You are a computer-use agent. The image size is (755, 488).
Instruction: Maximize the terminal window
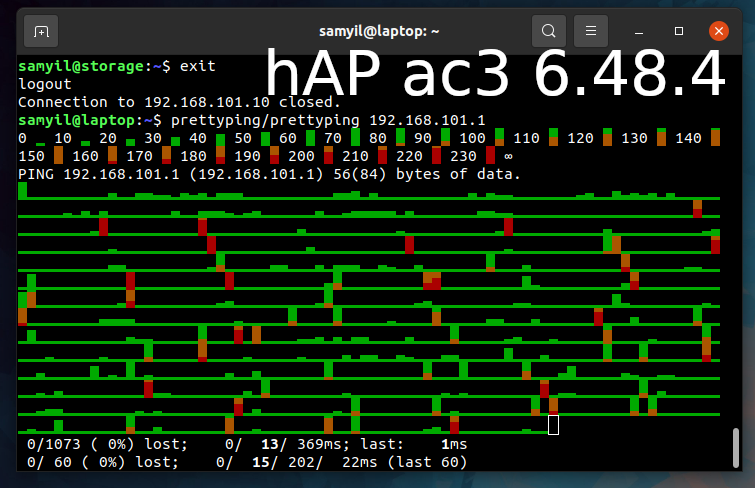pos(679,31)
